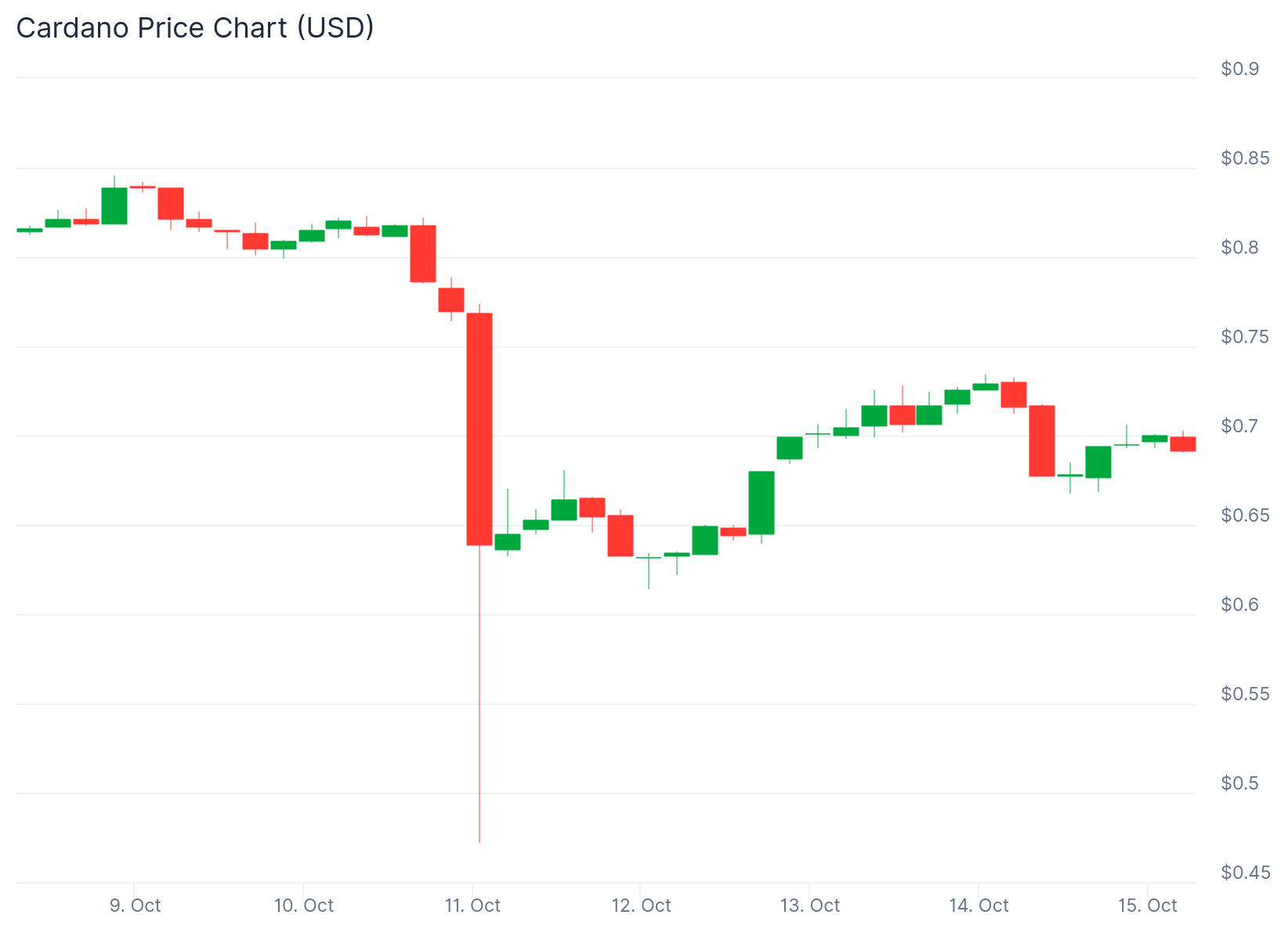
Task: Select the 9. Oct date label
Action: (x=136, y=906)
